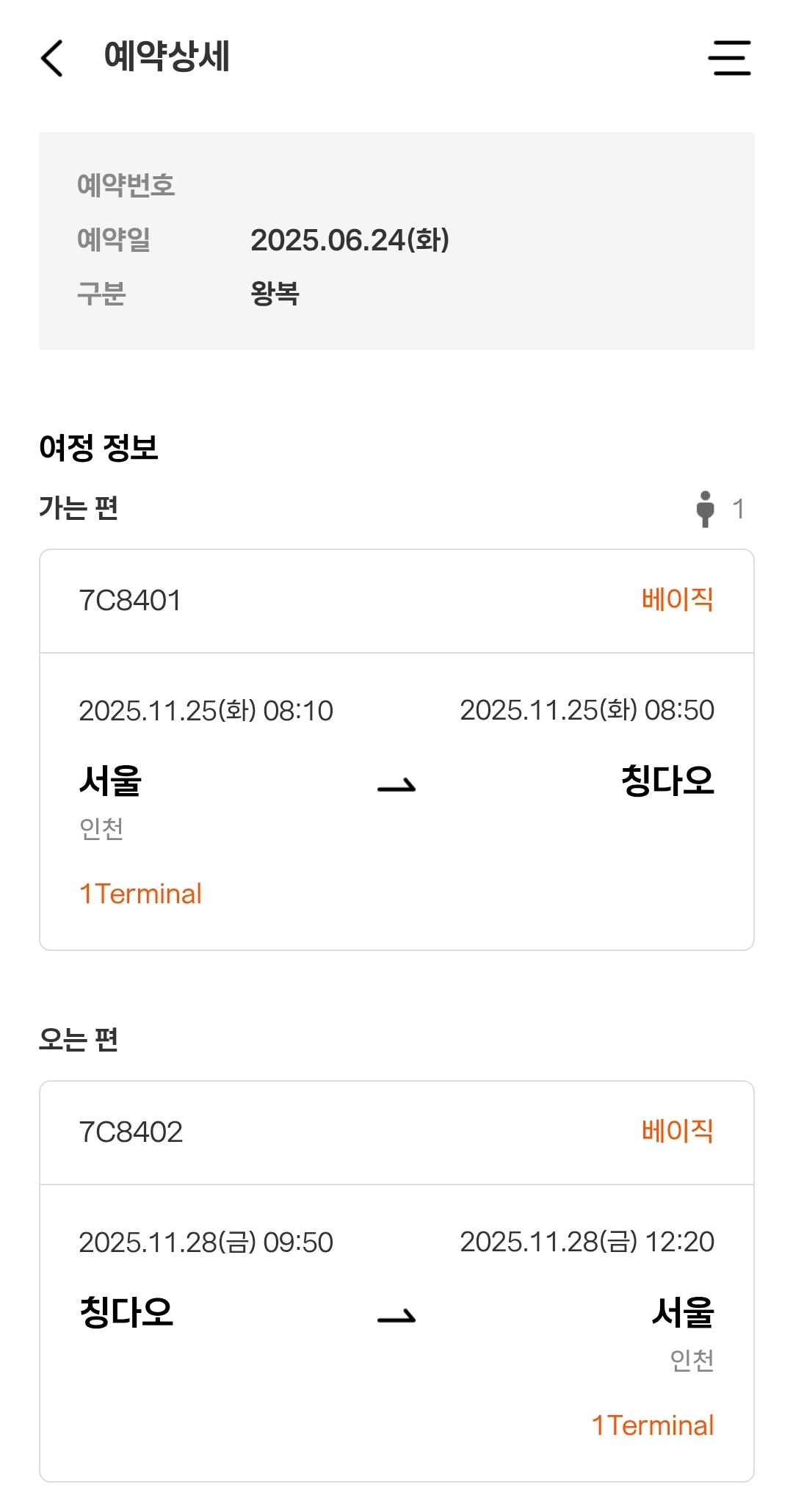Tap the 예약번호 label
The image size is (793, 1512).
pos(126,185)
